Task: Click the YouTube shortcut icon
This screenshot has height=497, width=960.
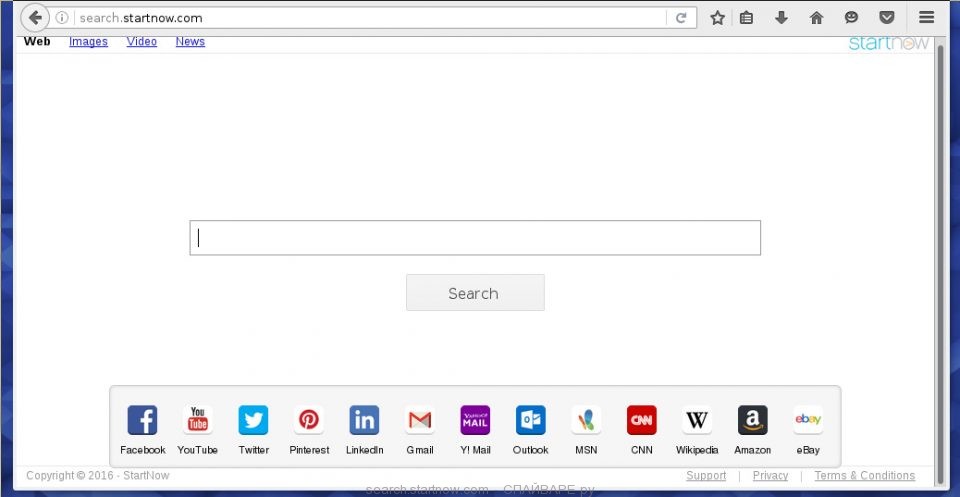Action: 198,420
